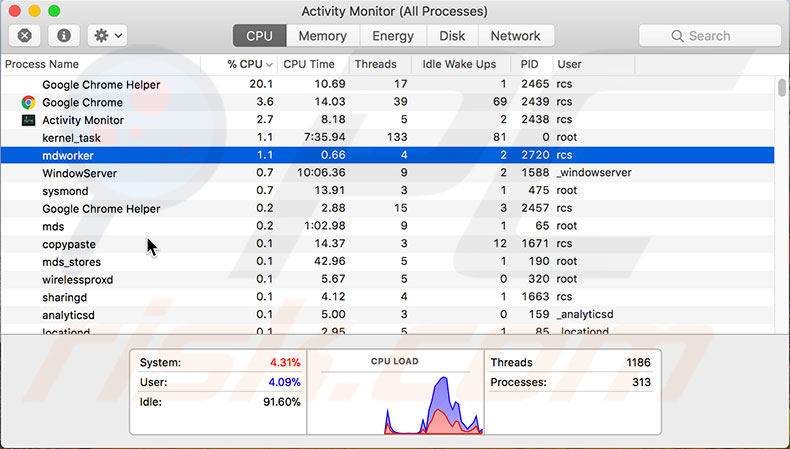Image resolution: width=790 pixels, height=449 pixels.
Task: Select the Activity Monitor process row
Action: pos(387,119)
